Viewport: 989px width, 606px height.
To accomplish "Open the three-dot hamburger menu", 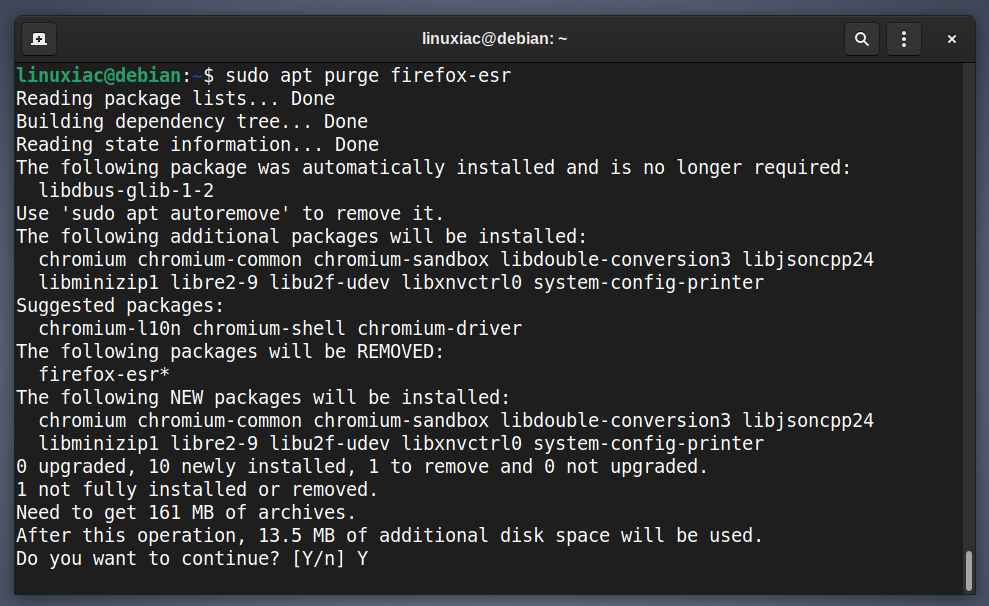I will [x=904, y=39].
